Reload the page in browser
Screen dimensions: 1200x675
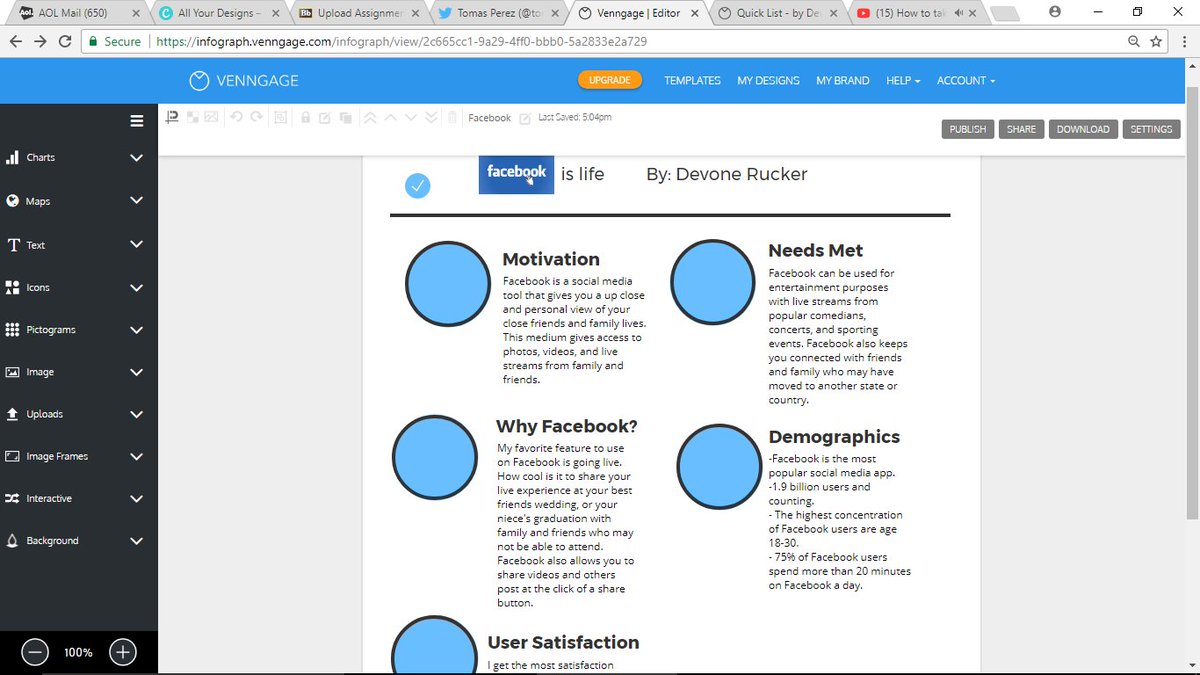point(65,42)
